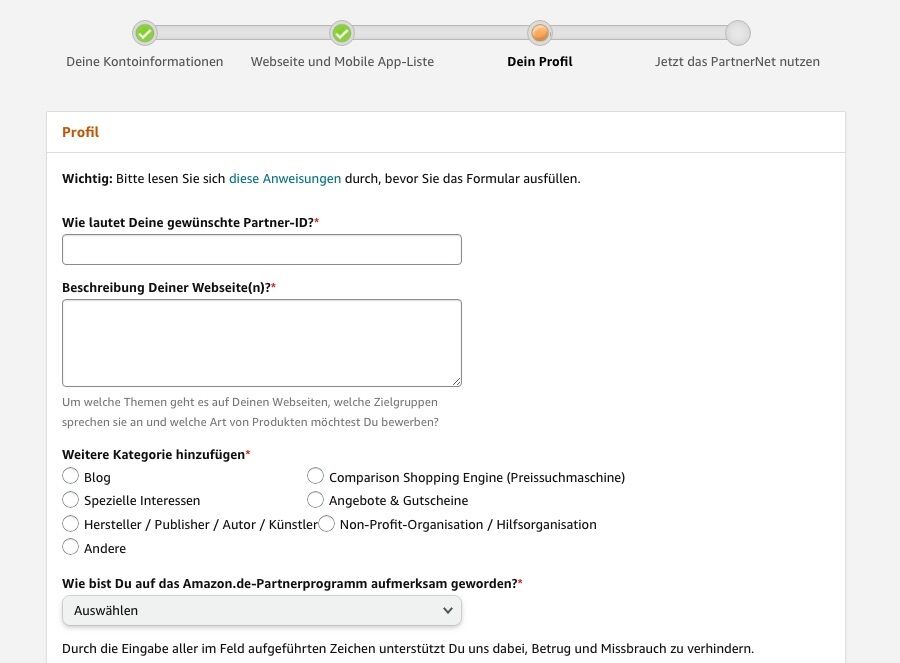
Task: Open the diese Anweisungen link
Action: [x=285, y=179]
